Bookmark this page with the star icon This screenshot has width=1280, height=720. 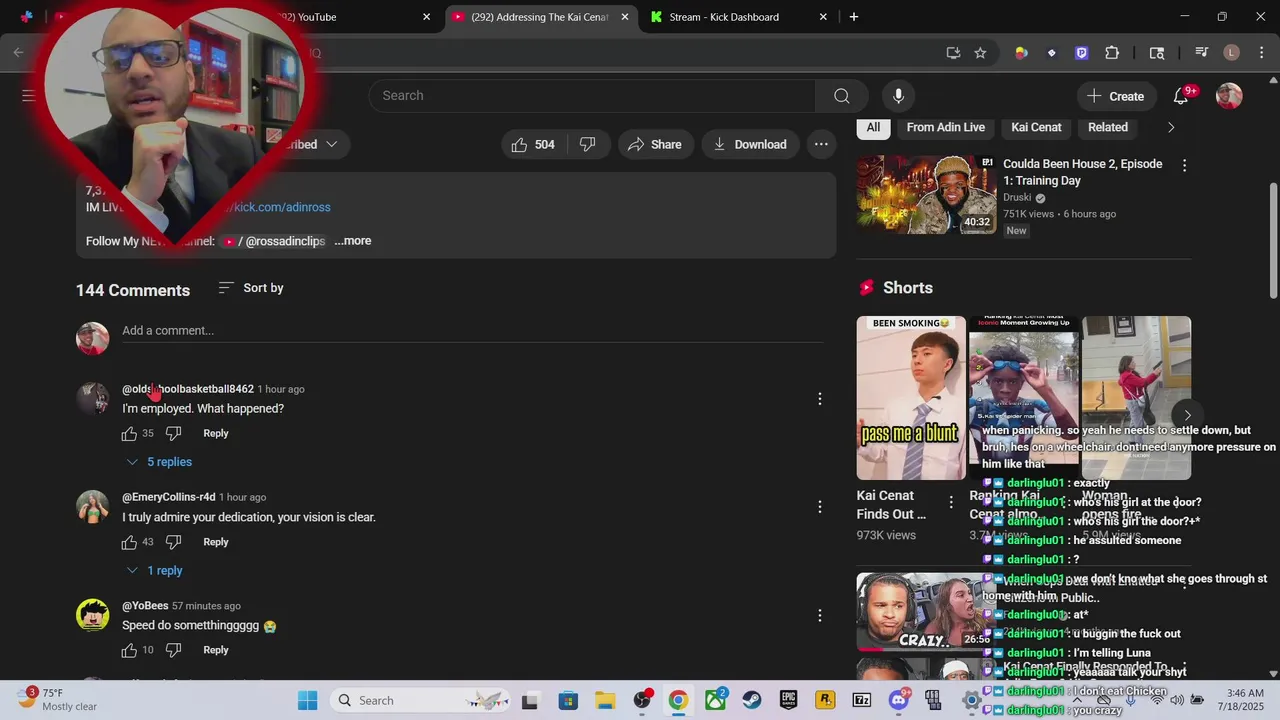(x=980, y=53)
